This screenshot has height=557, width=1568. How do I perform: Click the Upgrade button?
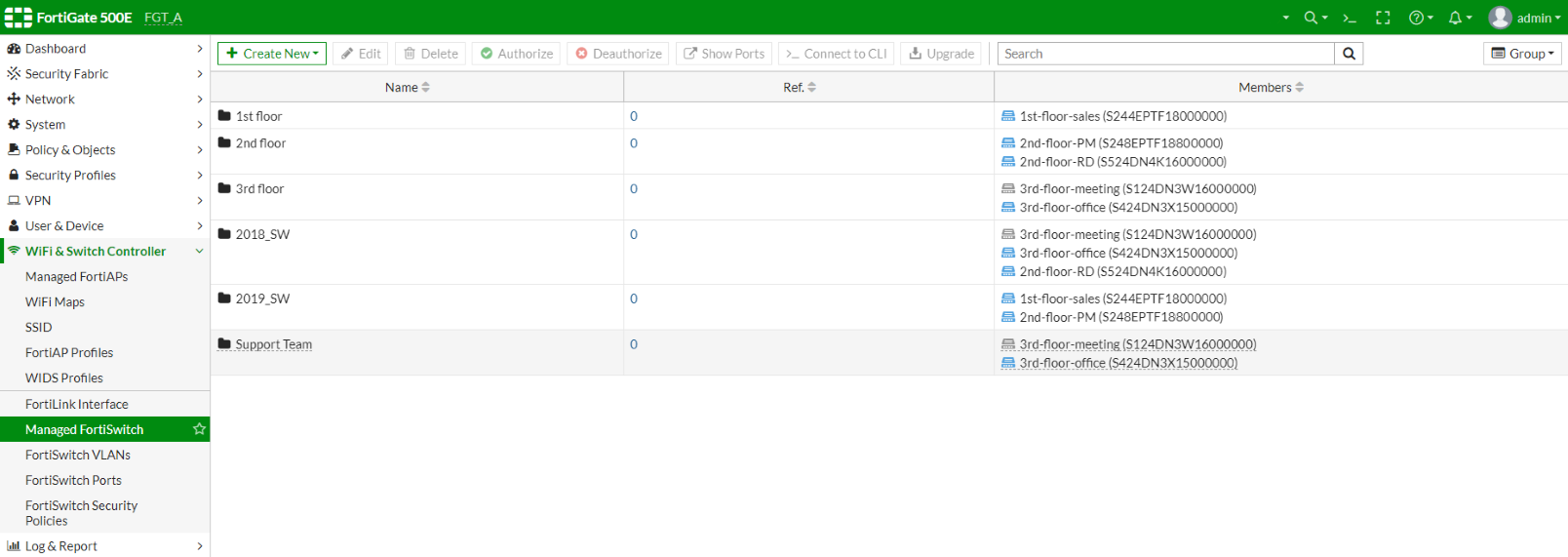[941, 54]
